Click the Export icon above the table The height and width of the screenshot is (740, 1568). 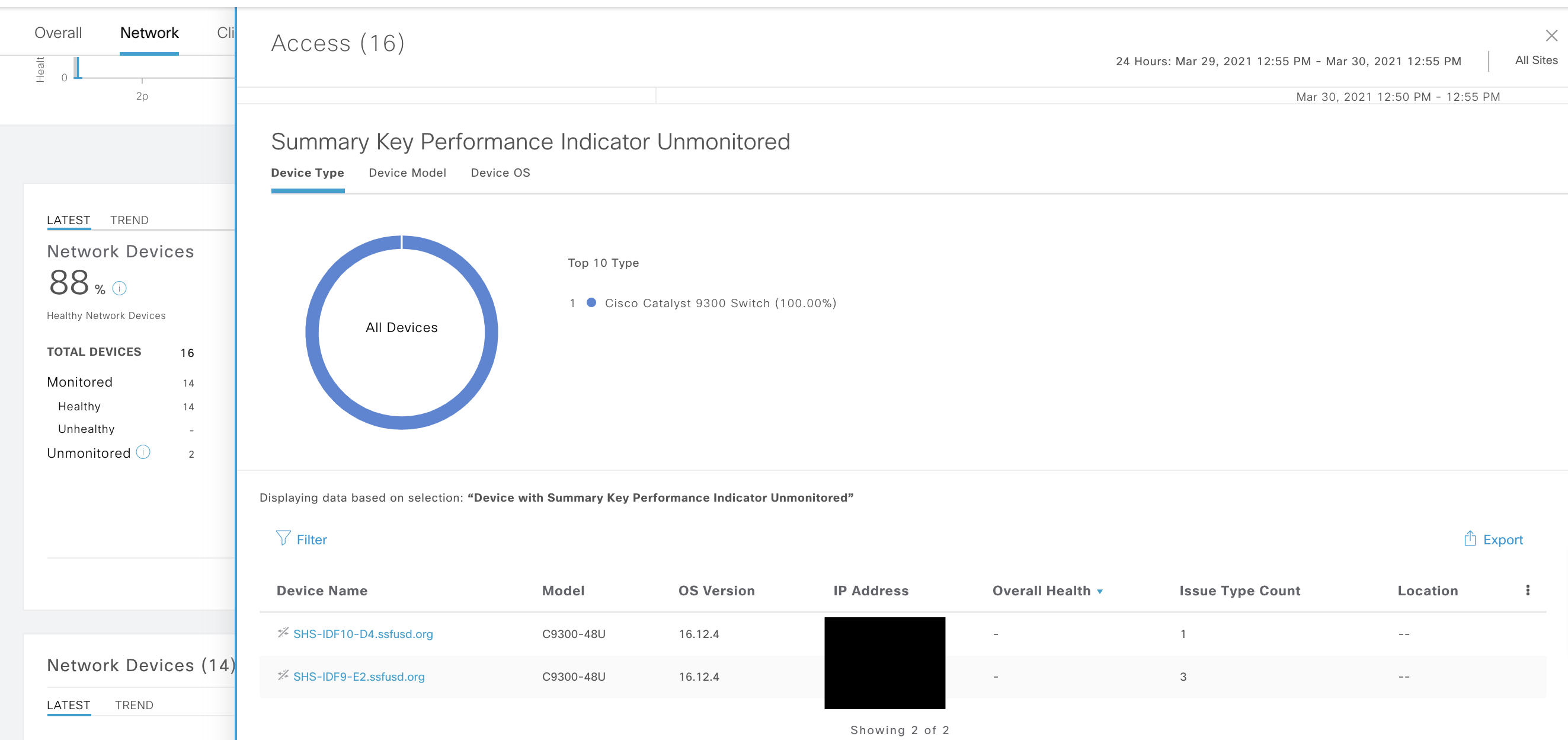coord(1470,539)
